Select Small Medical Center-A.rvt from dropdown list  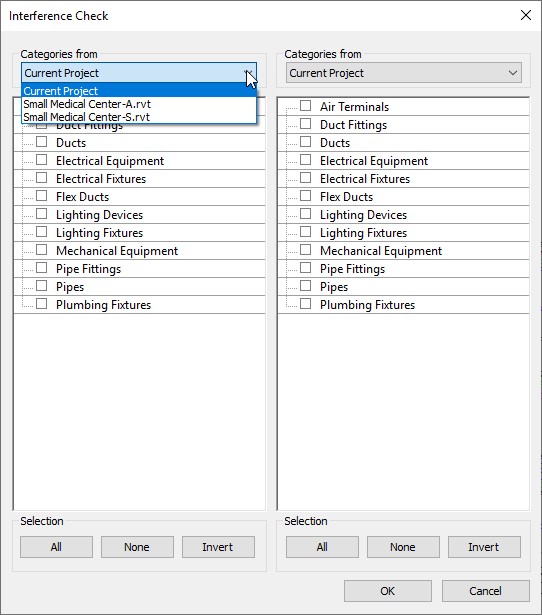139,104
